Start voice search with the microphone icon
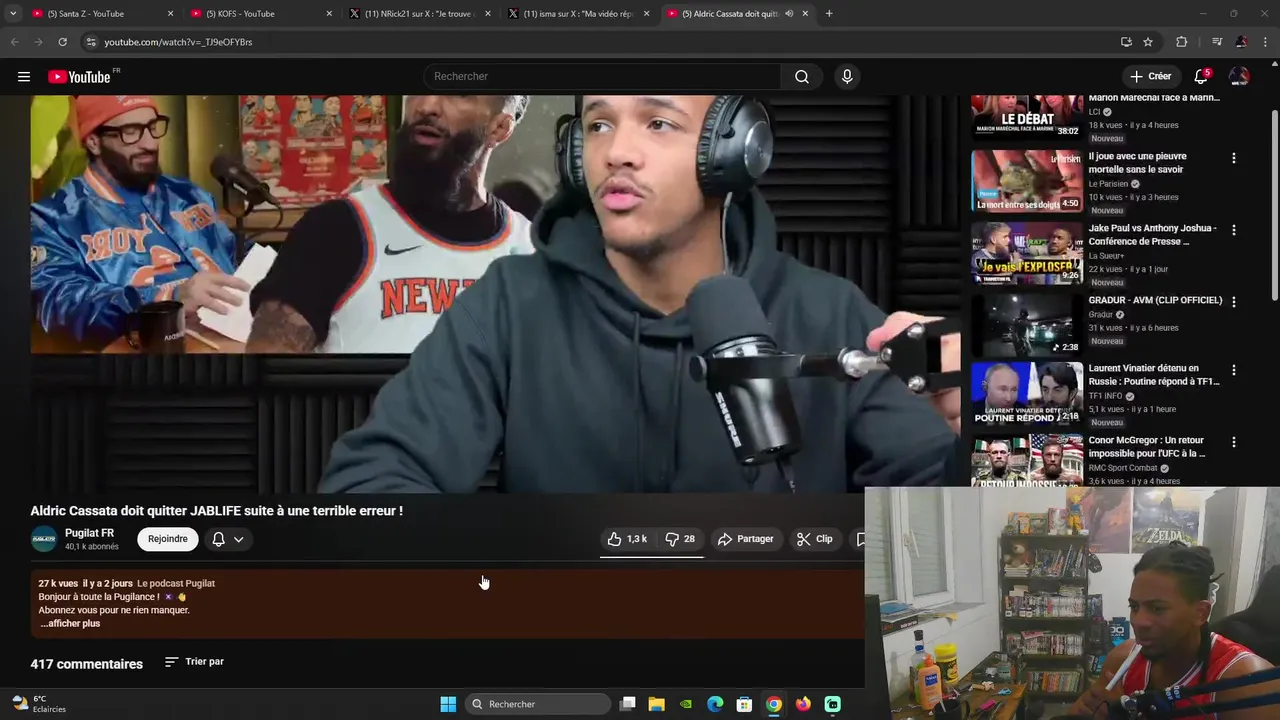The image size is (1280, 720). (x=847, y=77)
